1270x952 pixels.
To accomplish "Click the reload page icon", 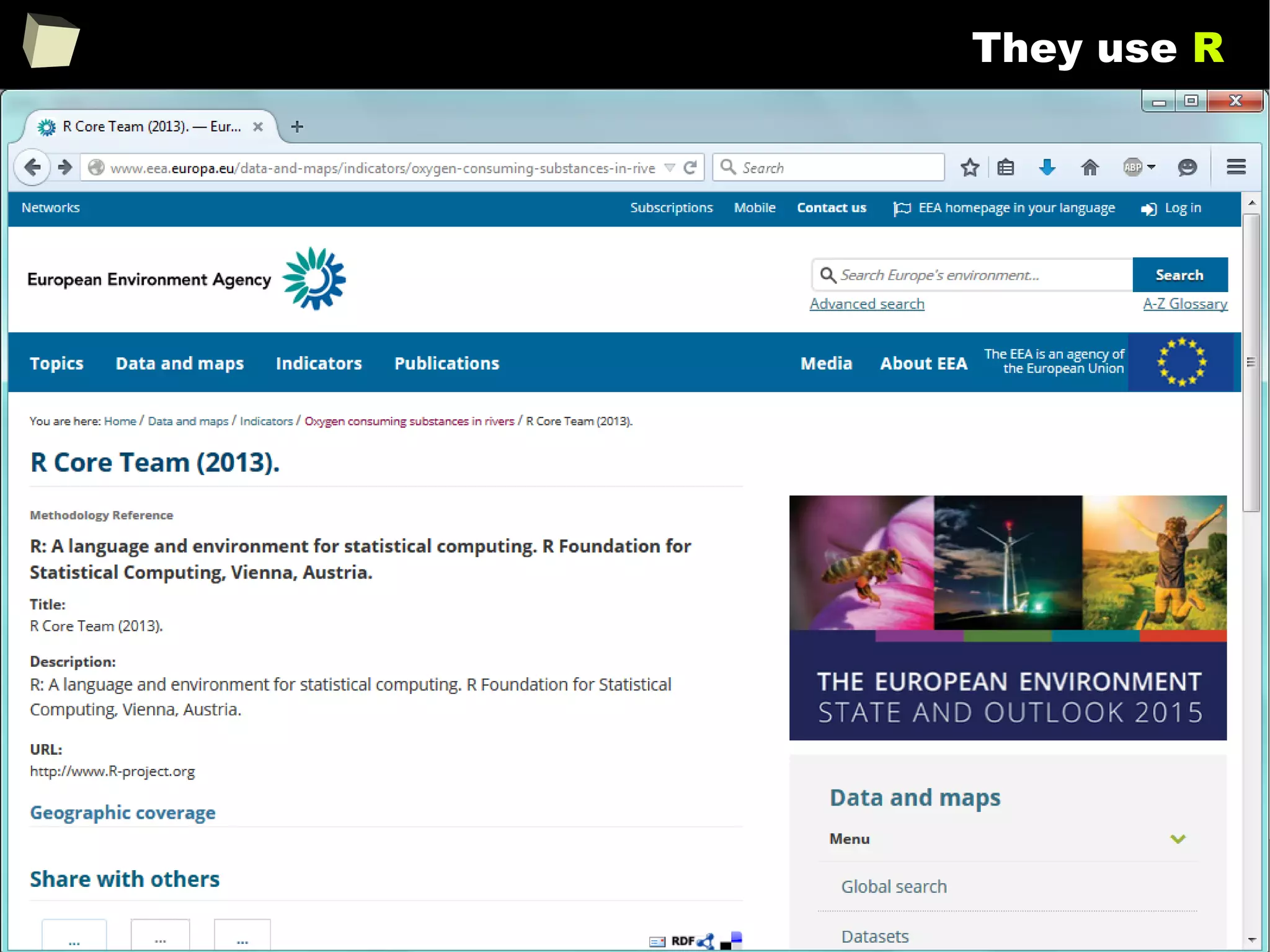I will 690,167.
